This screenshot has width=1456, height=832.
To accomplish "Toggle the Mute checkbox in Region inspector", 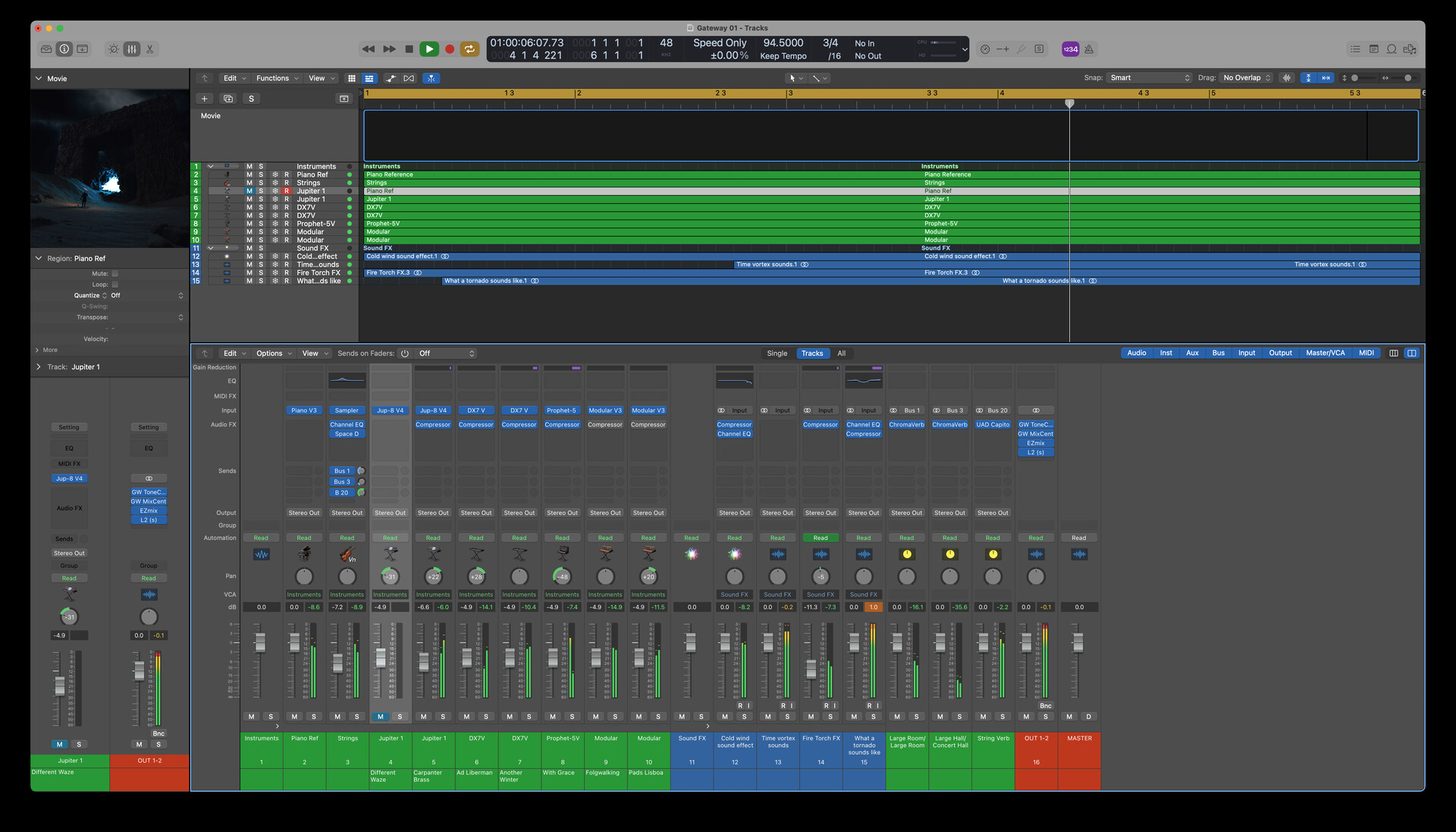I will [x=115, y=274].
